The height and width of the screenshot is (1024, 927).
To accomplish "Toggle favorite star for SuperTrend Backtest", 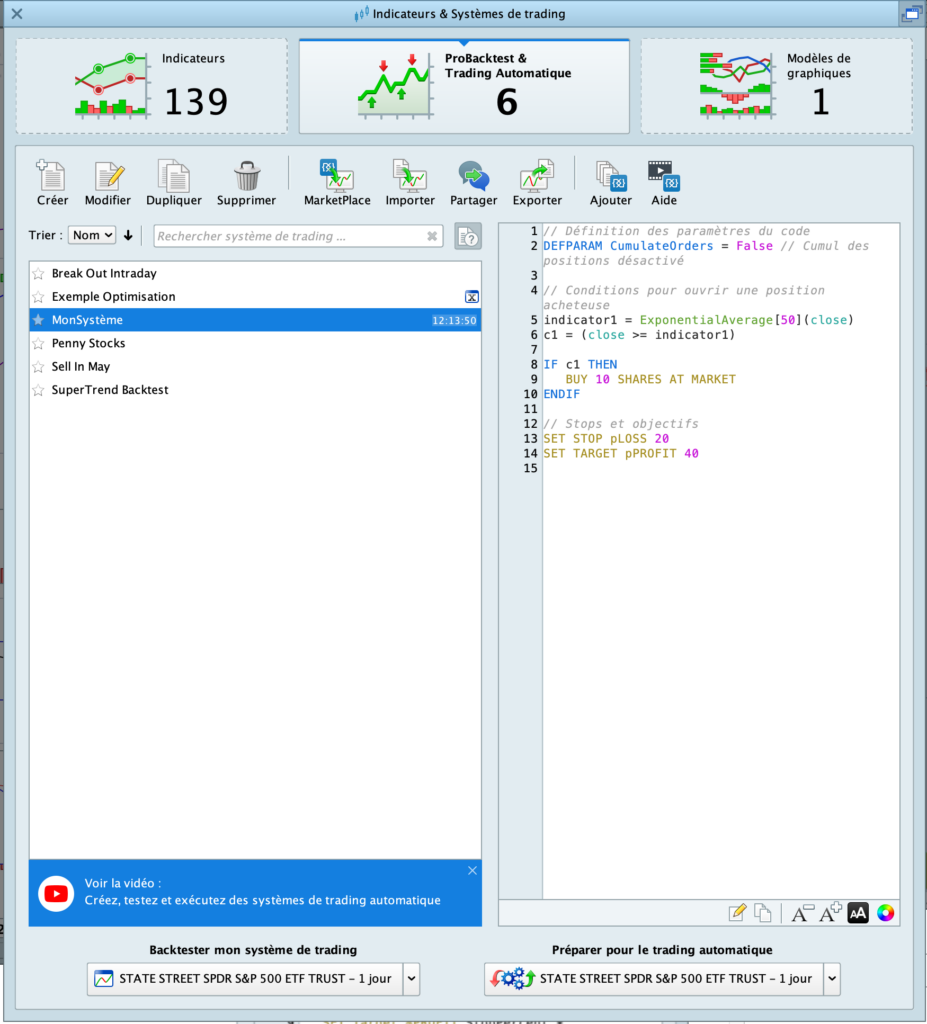I will [x=39, y=390].
